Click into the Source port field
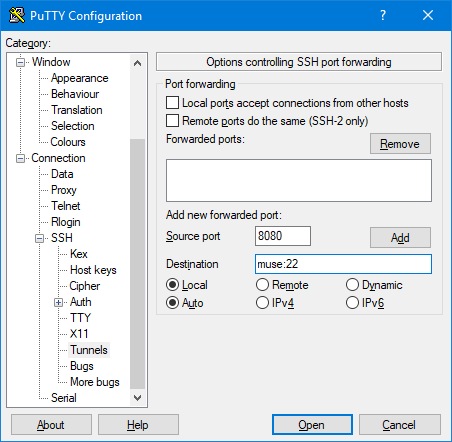Viewport: 452px width, 442px height. tap(283, 236)
